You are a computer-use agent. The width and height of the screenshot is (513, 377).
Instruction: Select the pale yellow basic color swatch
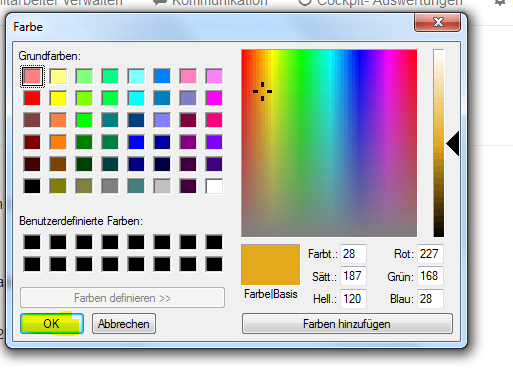tap(58, 76)
